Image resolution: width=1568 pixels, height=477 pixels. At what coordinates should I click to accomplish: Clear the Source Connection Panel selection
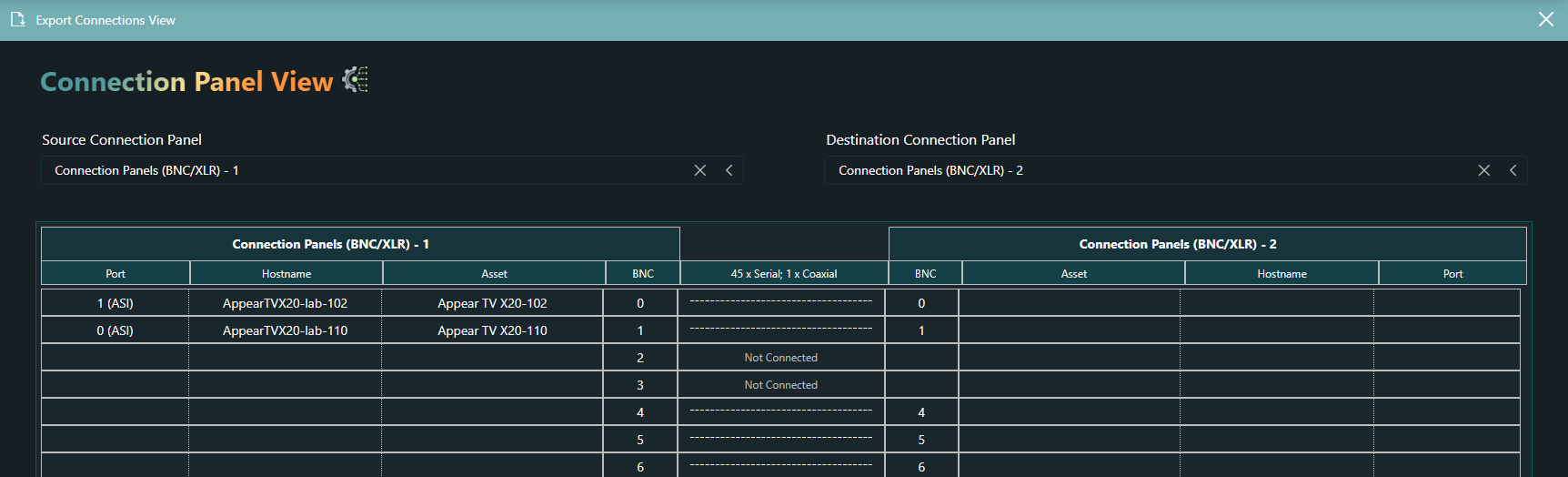700,170
